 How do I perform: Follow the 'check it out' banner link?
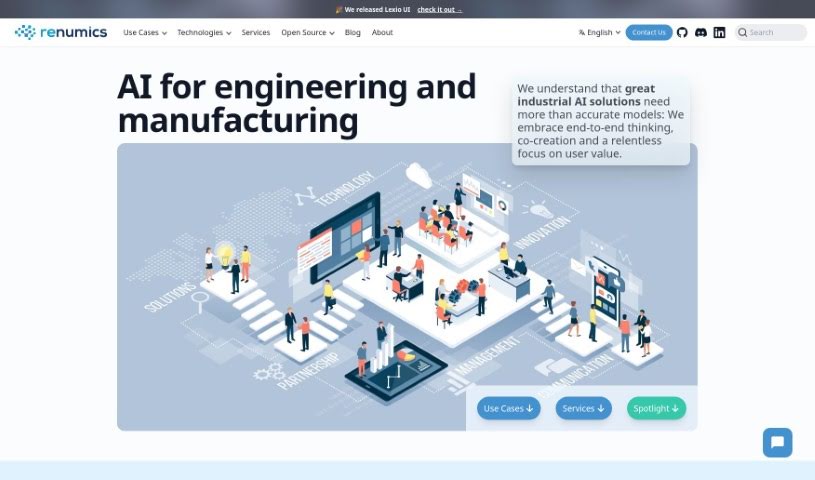tap(439, 9)
